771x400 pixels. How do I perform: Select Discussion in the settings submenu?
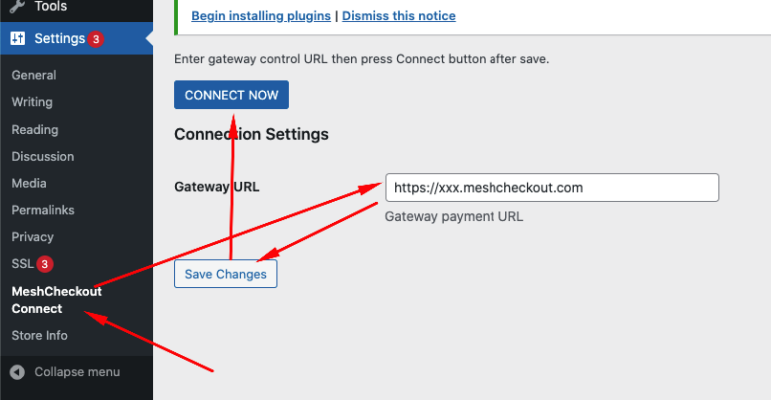43,156
